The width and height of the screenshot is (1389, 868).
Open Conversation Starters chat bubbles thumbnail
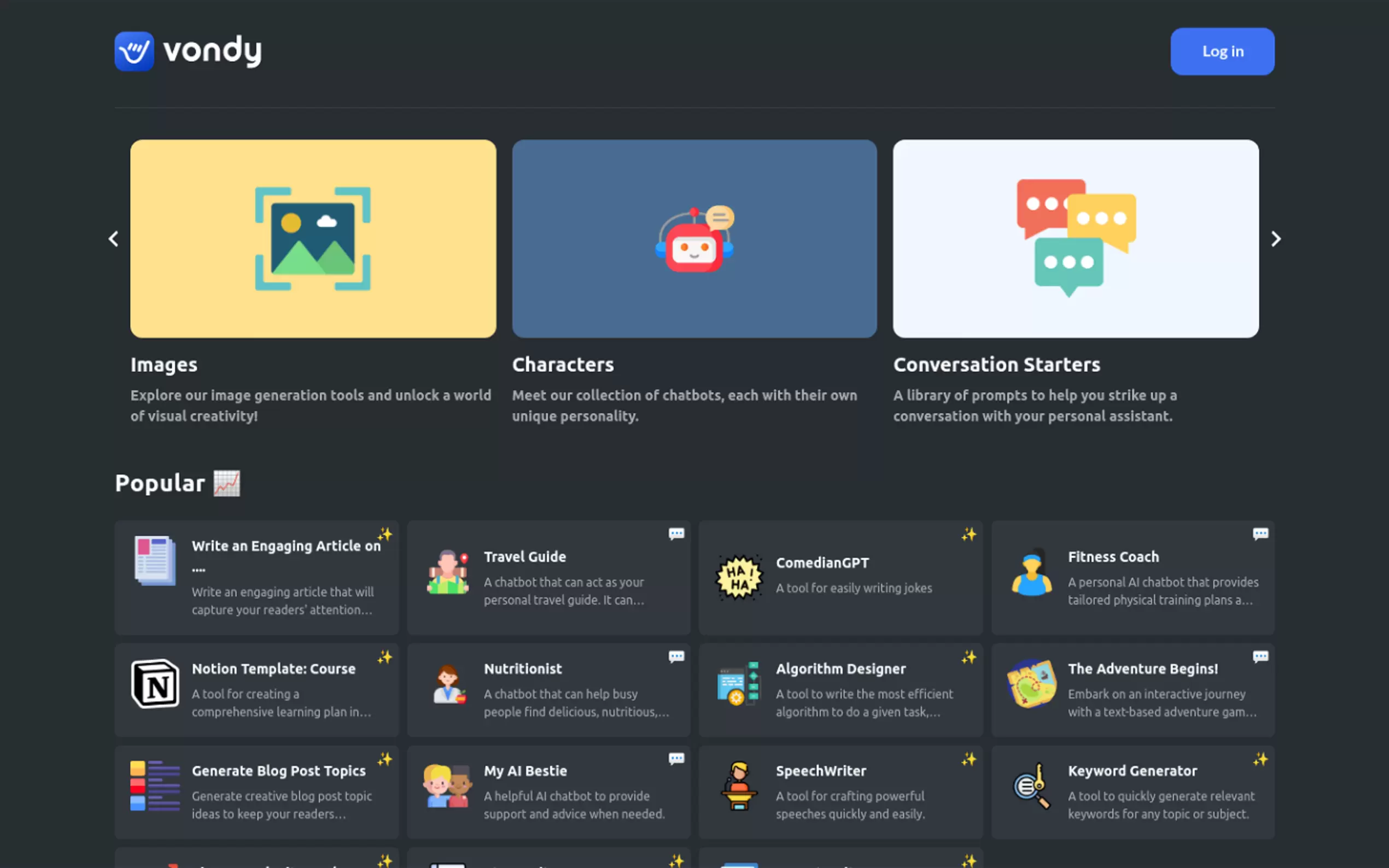1076,238
